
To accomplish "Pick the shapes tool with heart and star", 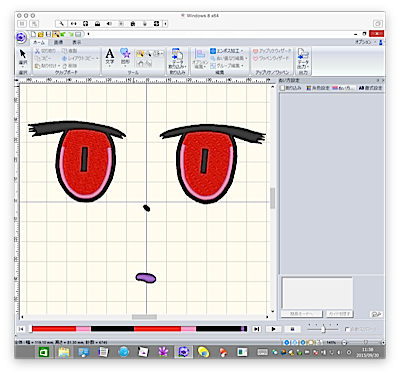I will click(x=125, y=57).
